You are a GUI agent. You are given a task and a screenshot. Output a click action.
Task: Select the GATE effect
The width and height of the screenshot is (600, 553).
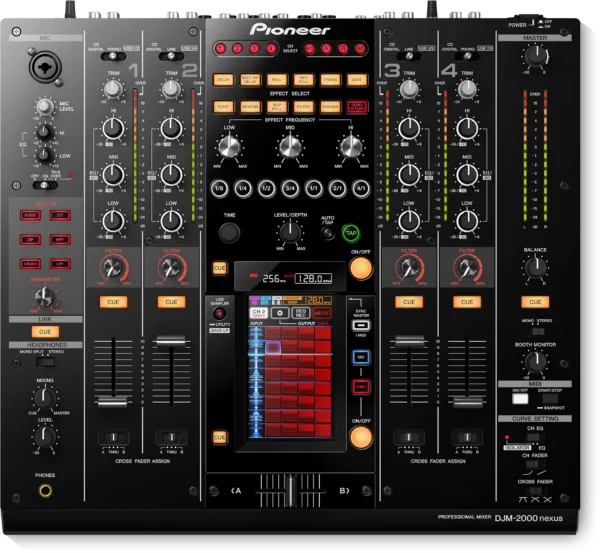point(357,80)
